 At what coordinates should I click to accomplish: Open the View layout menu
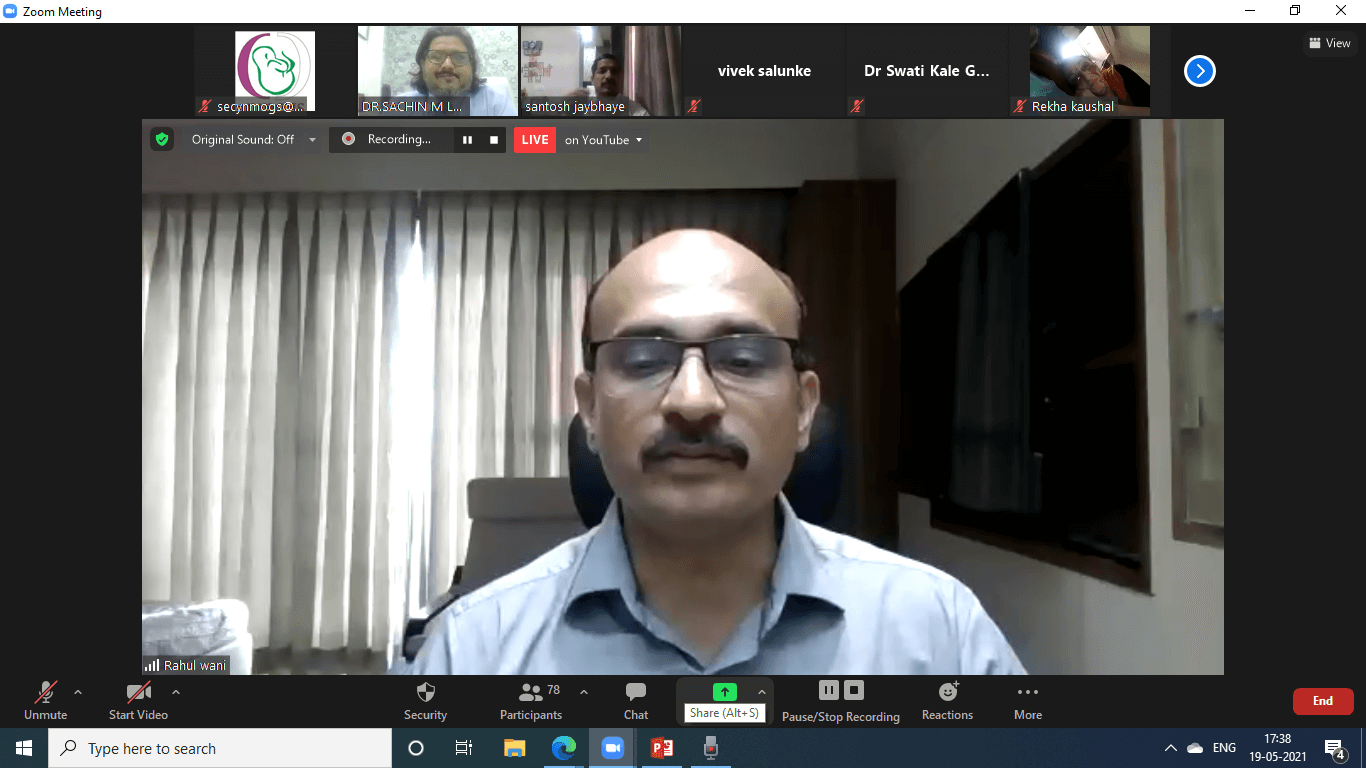pyautogui.click(x=1330, y=43)
